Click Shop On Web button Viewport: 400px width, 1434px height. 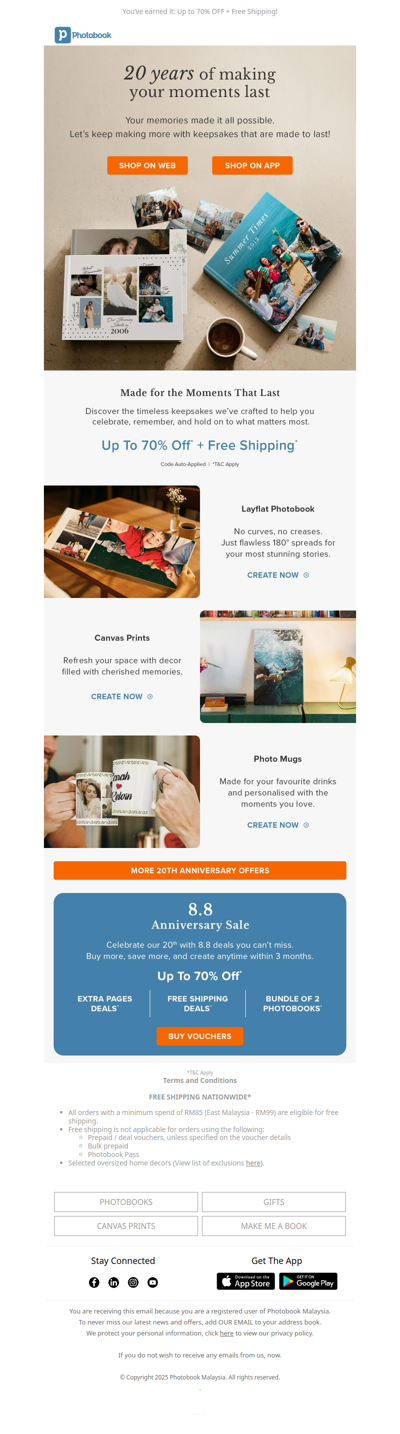click(148, 165)
